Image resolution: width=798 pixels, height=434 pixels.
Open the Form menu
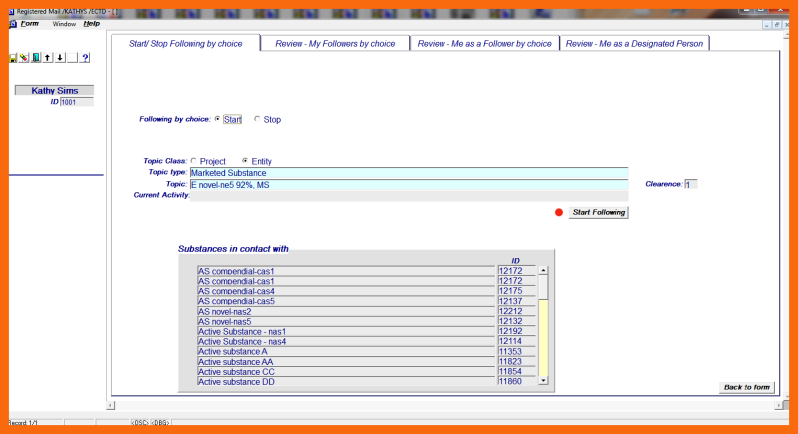[30, 24]
